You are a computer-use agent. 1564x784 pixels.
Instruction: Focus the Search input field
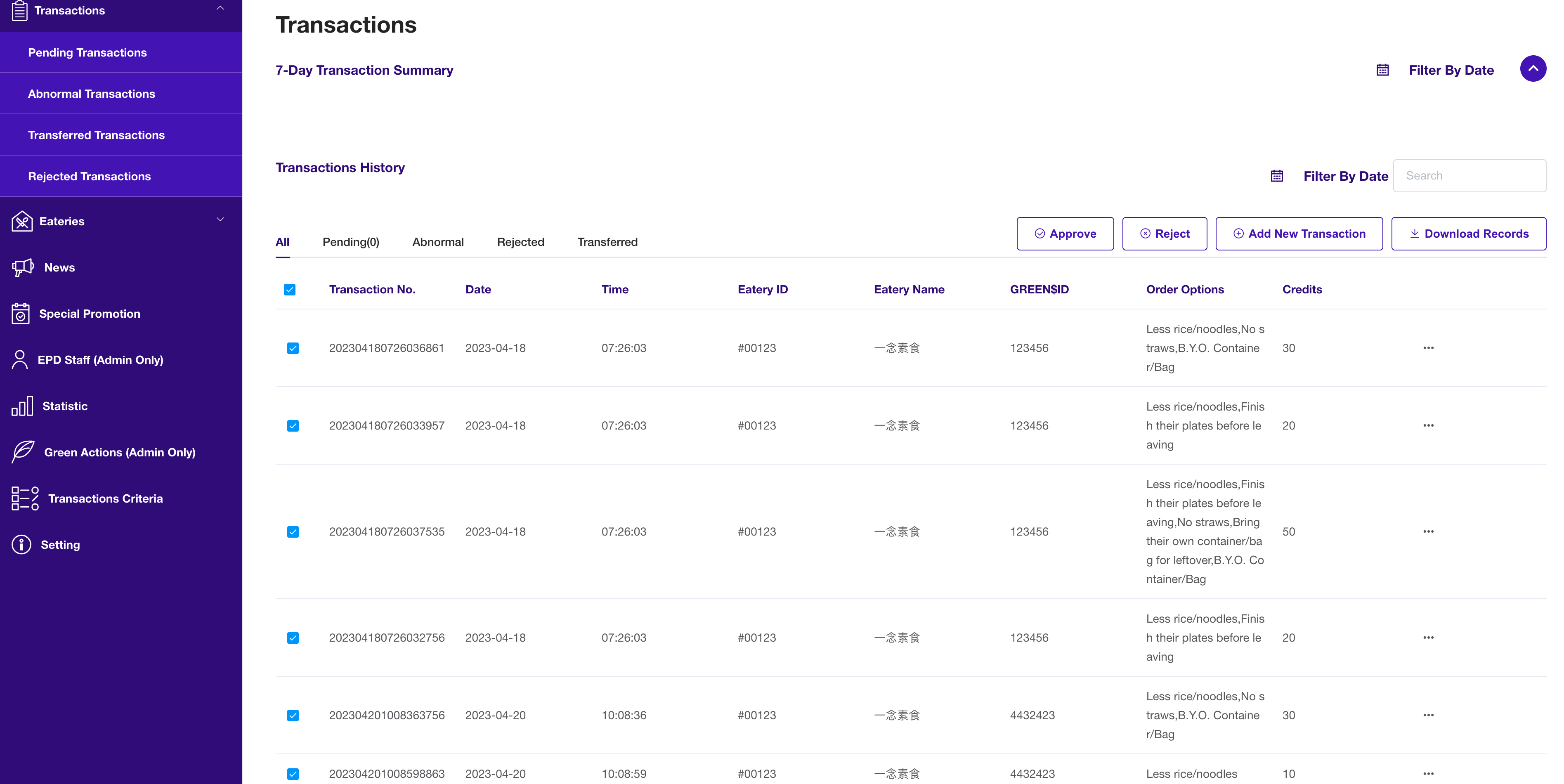tap(1469, 176)
